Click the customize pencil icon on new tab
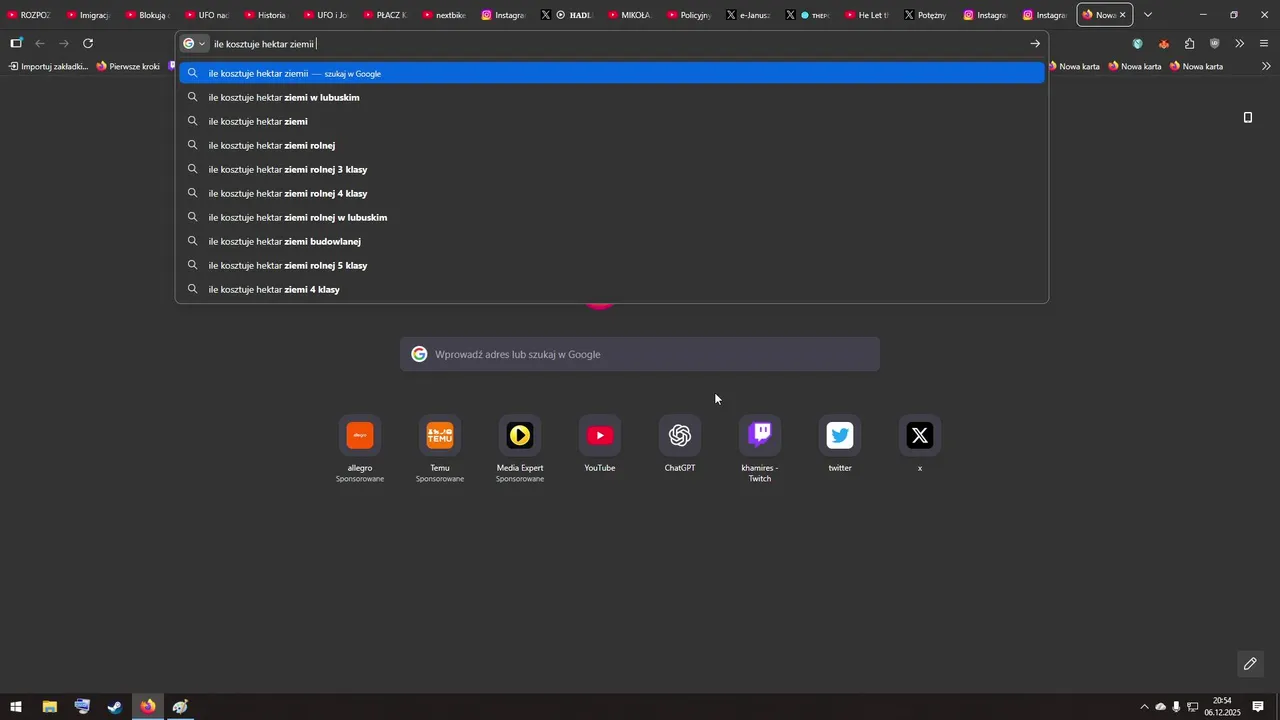Viewport: 1280px width, 720px height. 1250,664
